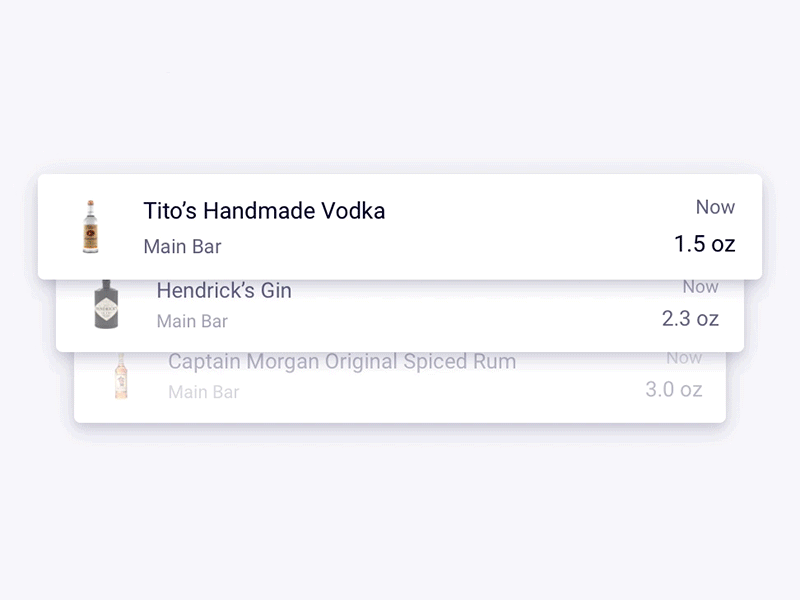Viewport: 800px width, 600px height.
Task: Click the Now timestamp on the vodka card
Action: pyautogui.click(x=715, y=207)
